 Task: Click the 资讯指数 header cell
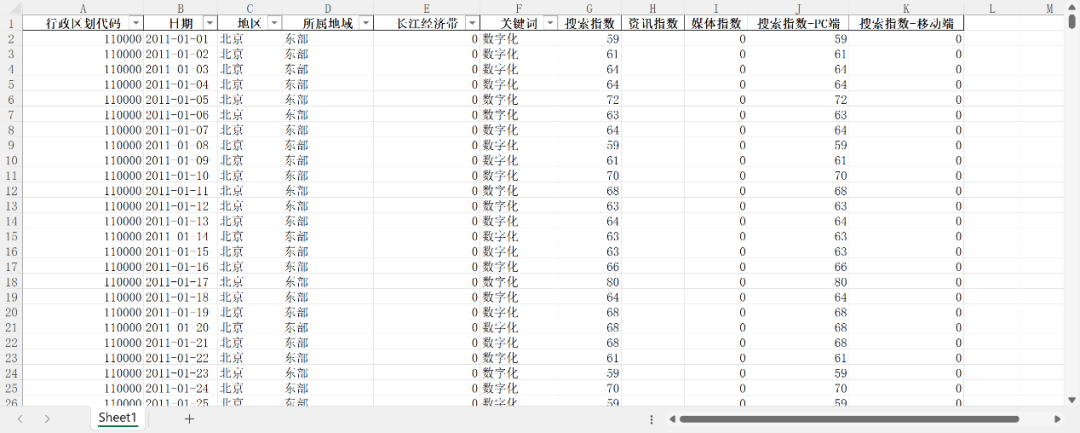click(653, 23)
